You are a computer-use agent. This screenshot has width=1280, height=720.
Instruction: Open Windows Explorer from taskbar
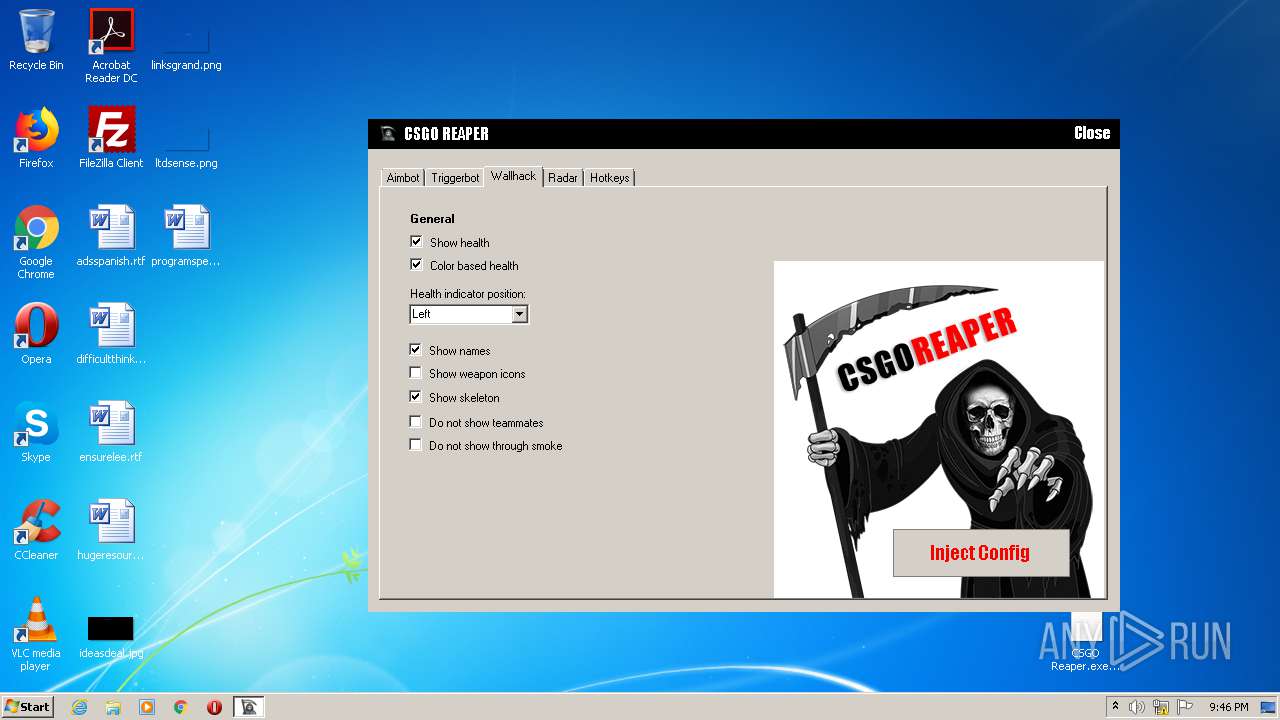point(113,707)
